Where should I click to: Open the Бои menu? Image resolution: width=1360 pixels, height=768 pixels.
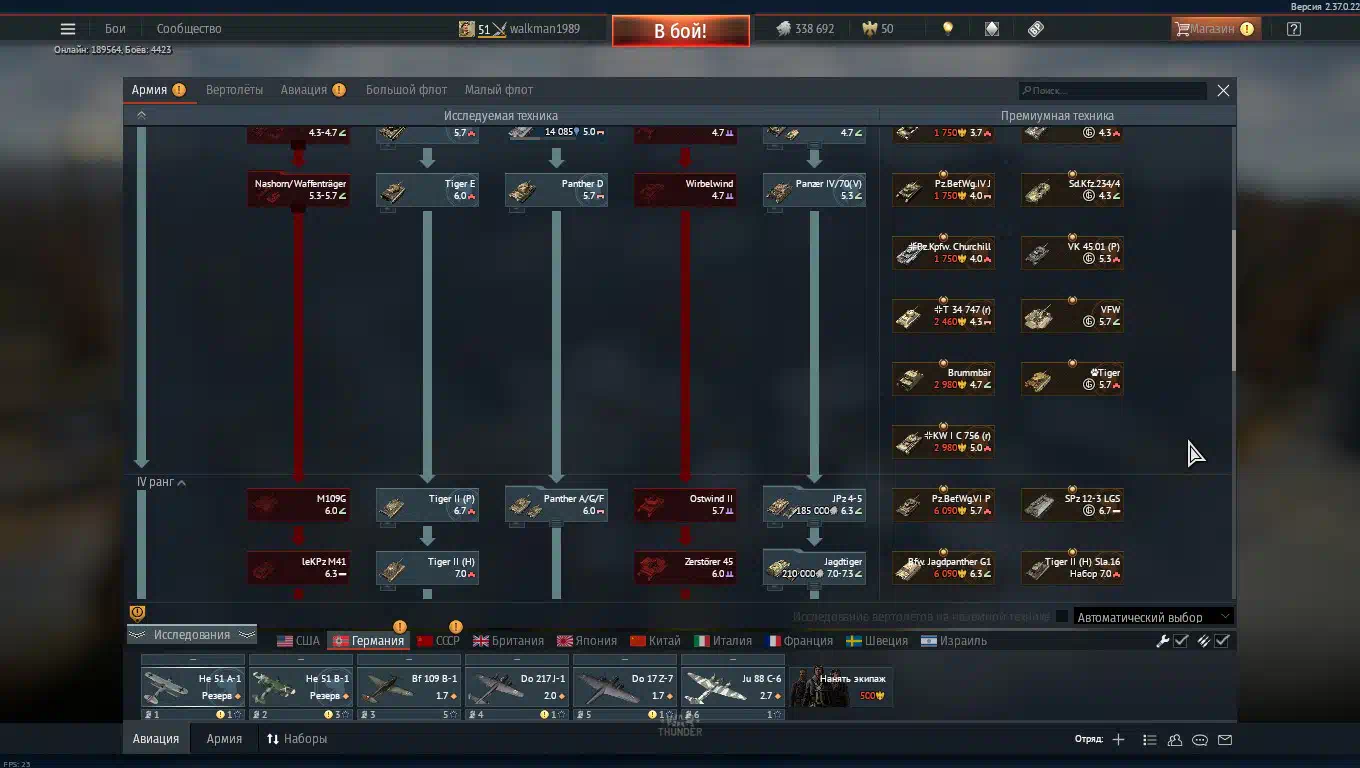(116, 29)
